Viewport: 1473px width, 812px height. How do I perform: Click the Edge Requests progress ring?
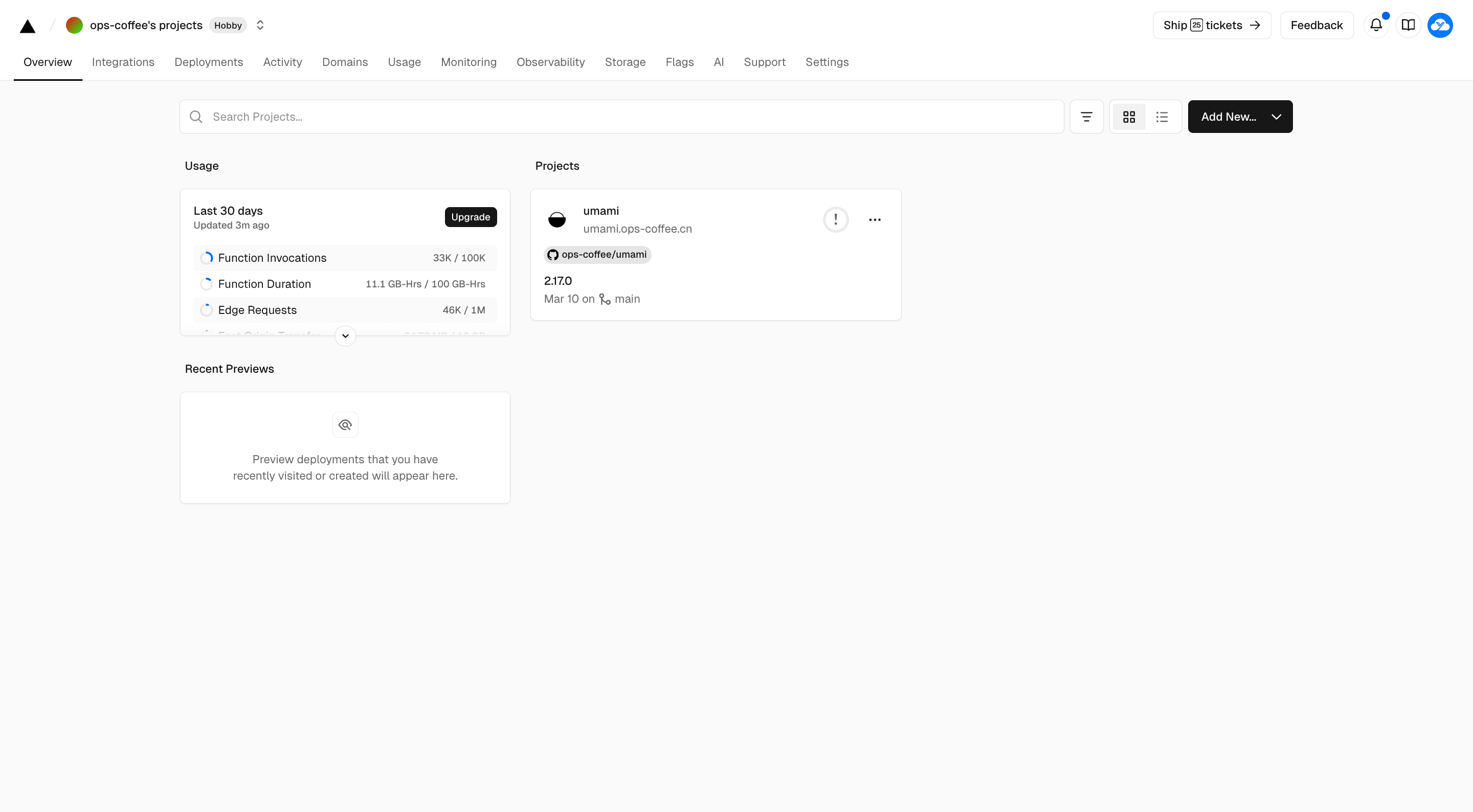pyautogui.click(x=207, y=310)
